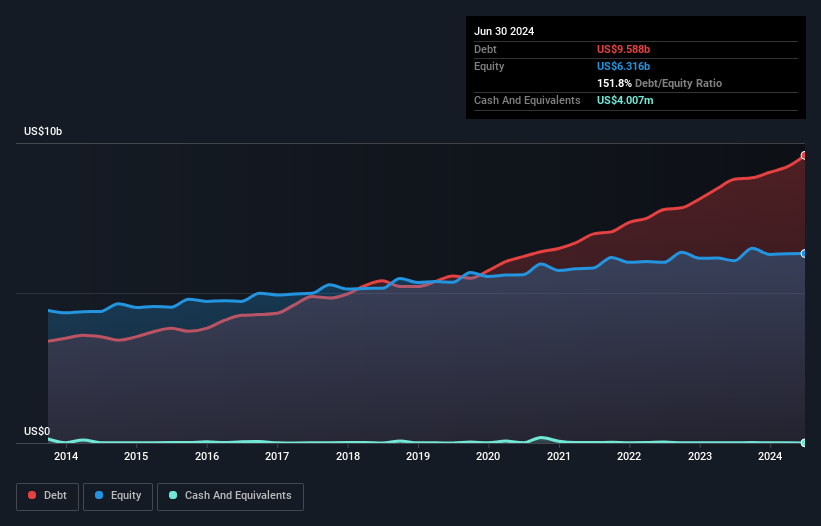This screenshot has height=526, width=821.
Task: Click the US$6.316b equity value
Action: point(623,66)
